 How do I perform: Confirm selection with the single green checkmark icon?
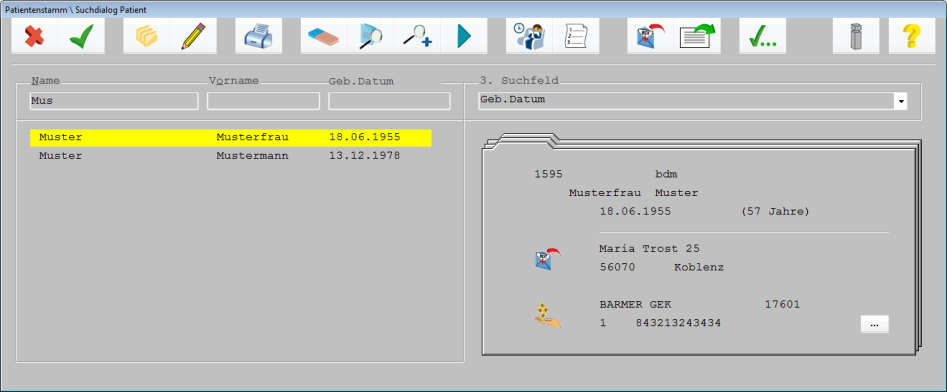click(x=82, y=36)
